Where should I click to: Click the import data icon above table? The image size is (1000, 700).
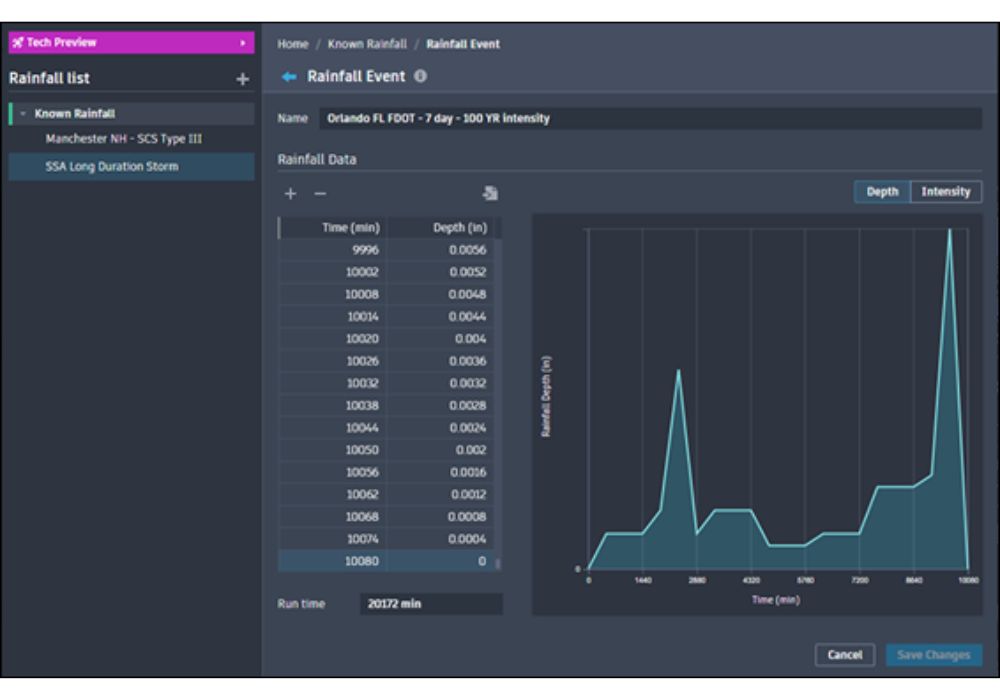click(x=490, y=194)
